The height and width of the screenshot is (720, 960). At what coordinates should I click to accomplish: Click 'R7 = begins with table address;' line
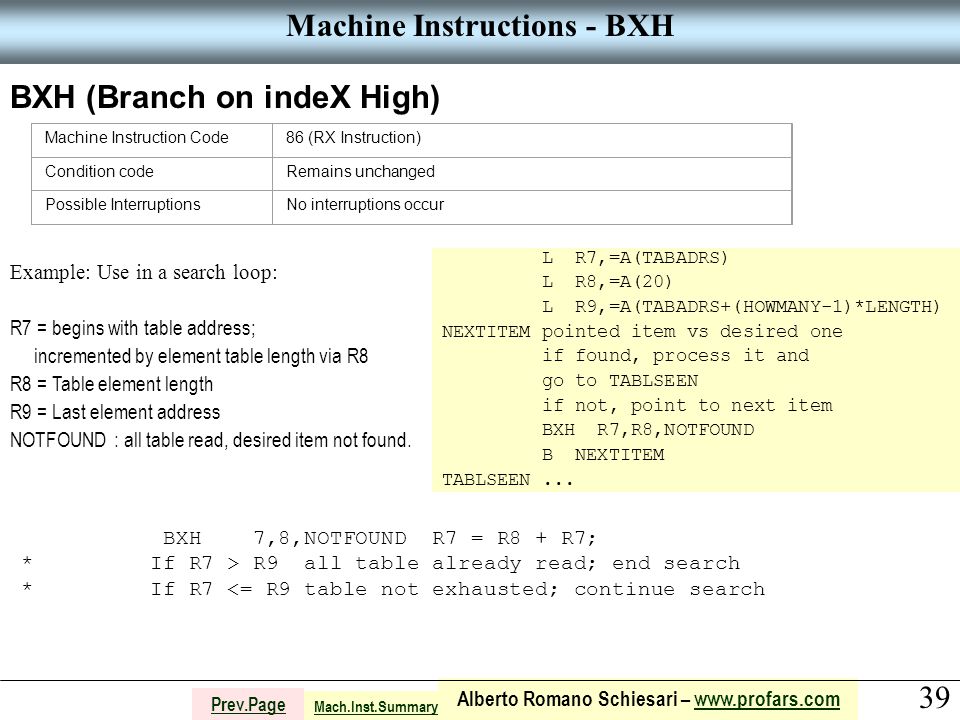tap(133, 329)
